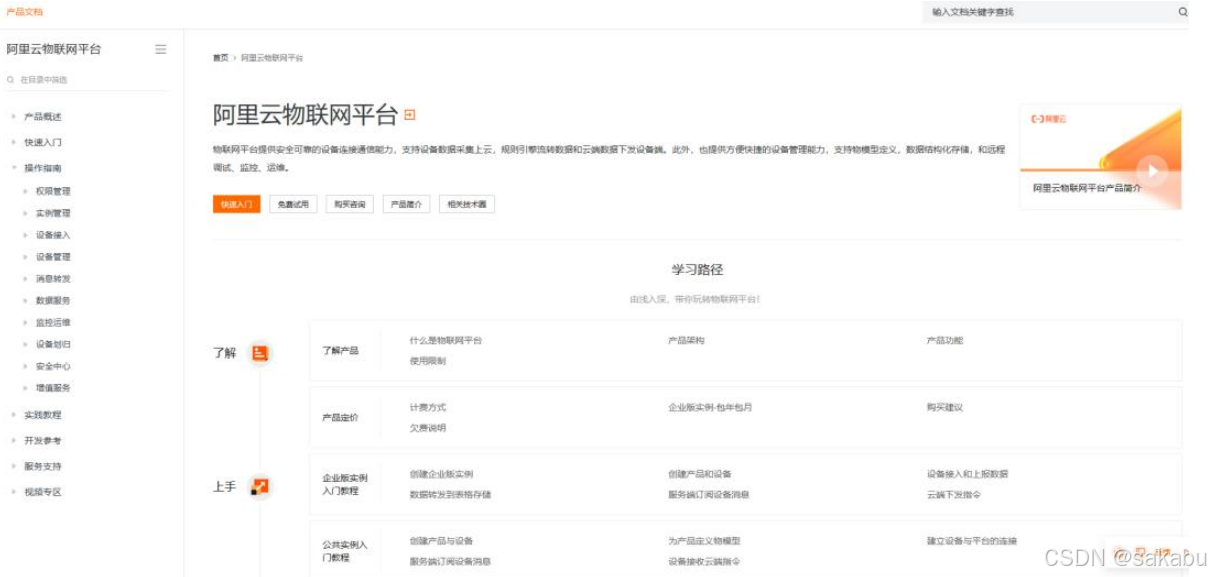Open the 创建产品和设备 link
This screenshot has width=1211, height=577.
(x=700, y=474)
